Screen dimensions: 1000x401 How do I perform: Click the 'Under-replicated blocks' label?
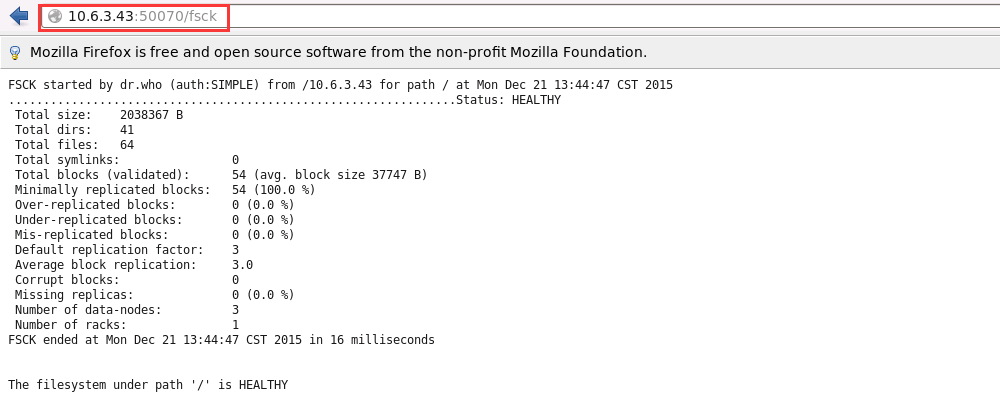(x=99, y=220)
